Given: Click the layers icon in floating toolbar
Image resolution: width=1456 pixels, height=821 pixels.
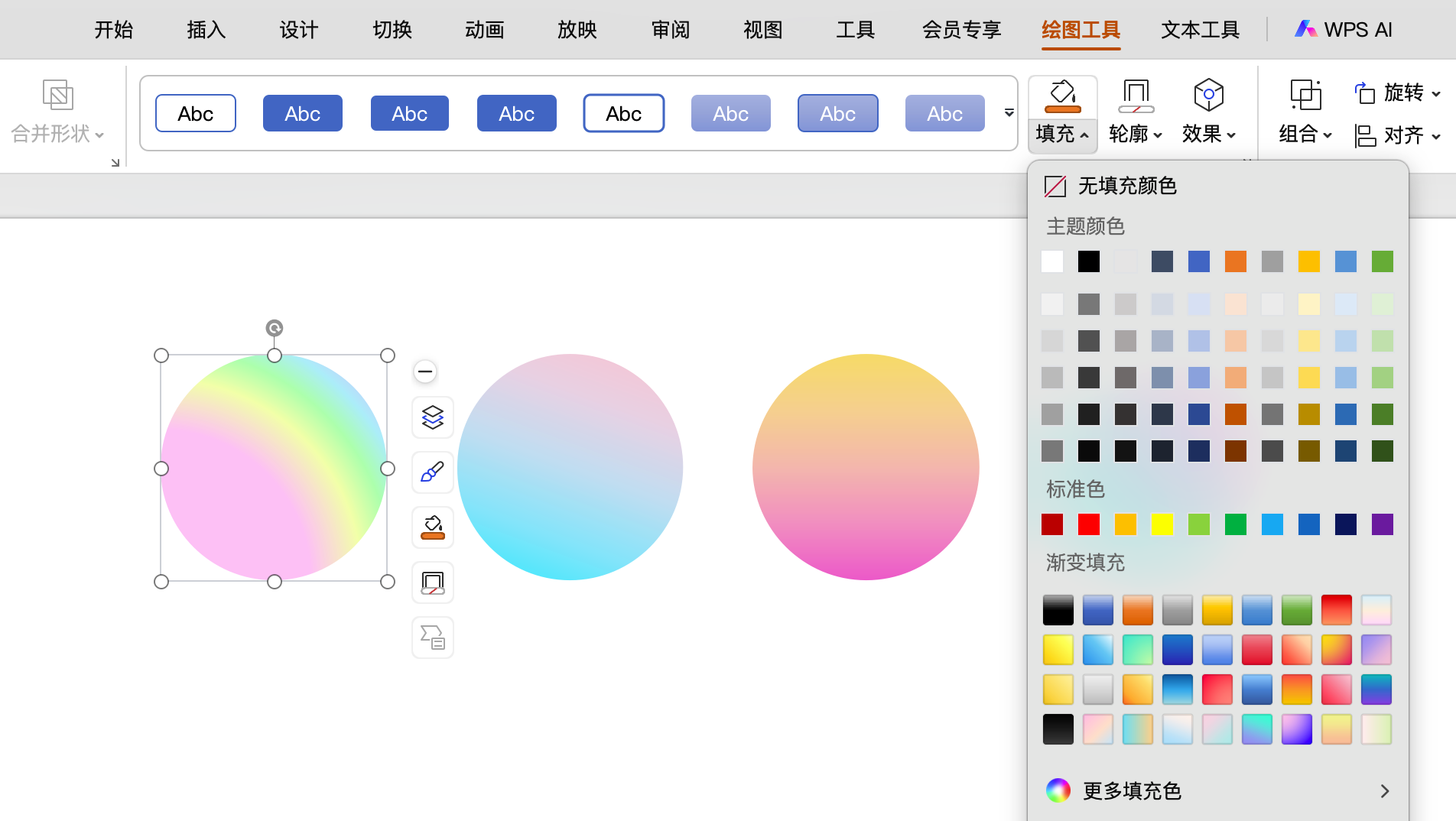Looking at the screenshot, I should click(433, 417).
